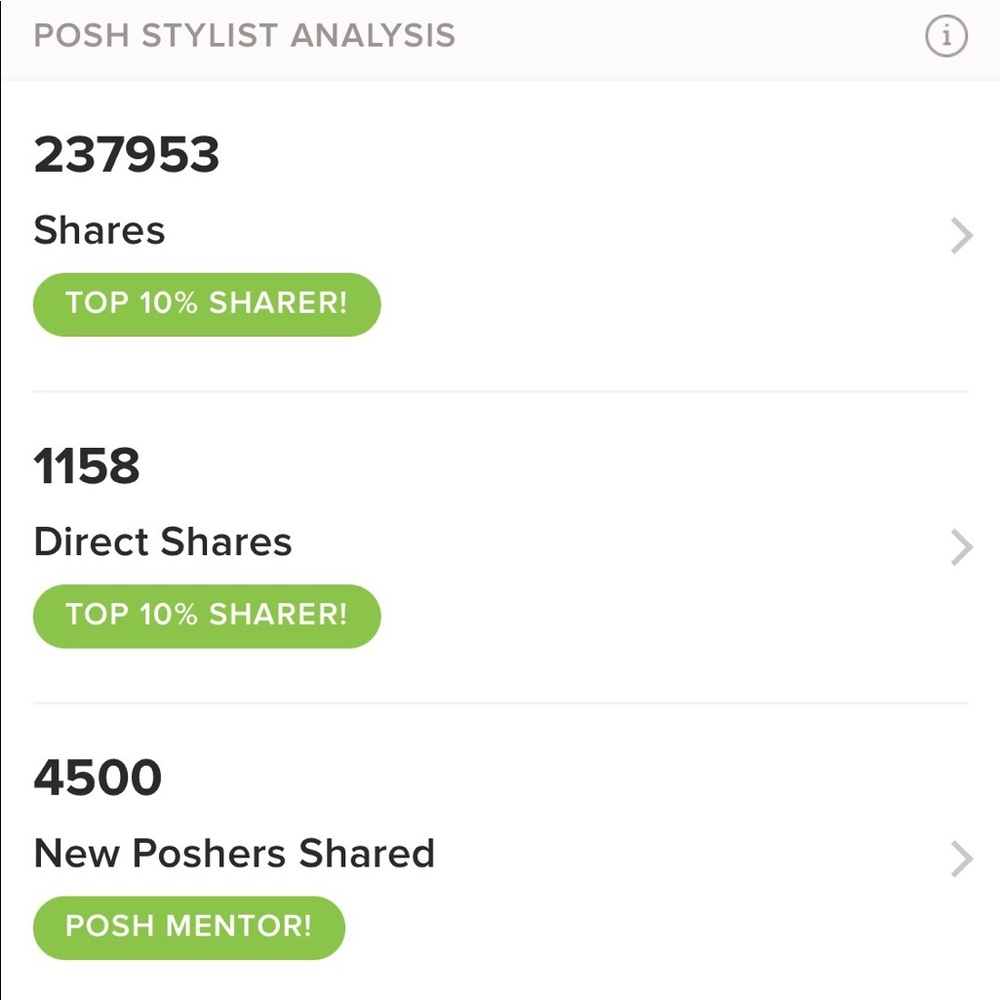Image resolution: width=1000 pixels, height=1000 pixels.
Task: Select the New Poshers Shared label
Action: [234, 853]
